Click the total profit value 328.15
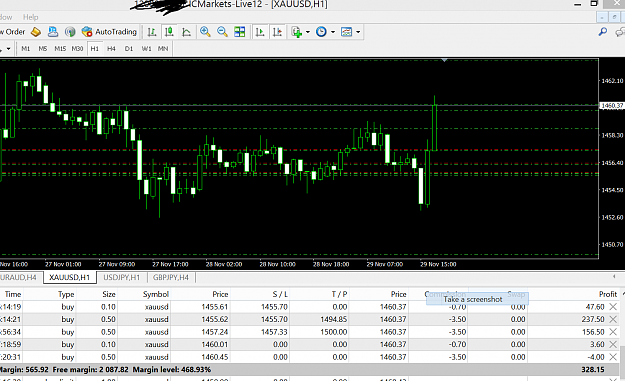 [x=593, y=369]
